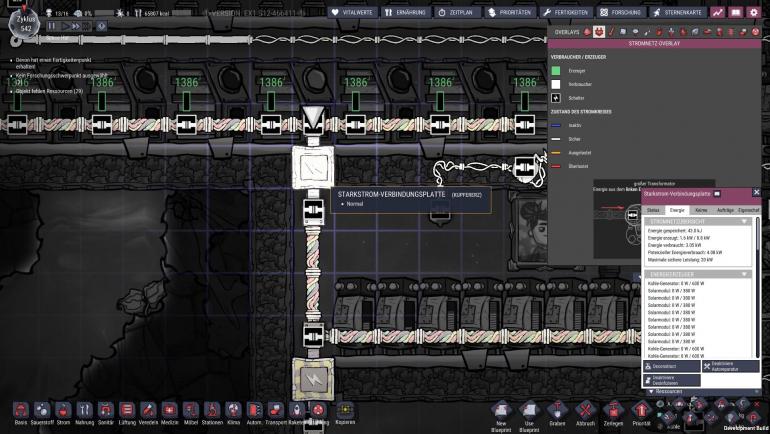Toggle the active power grid overlay
770x434 pixels.
point(599,32)
